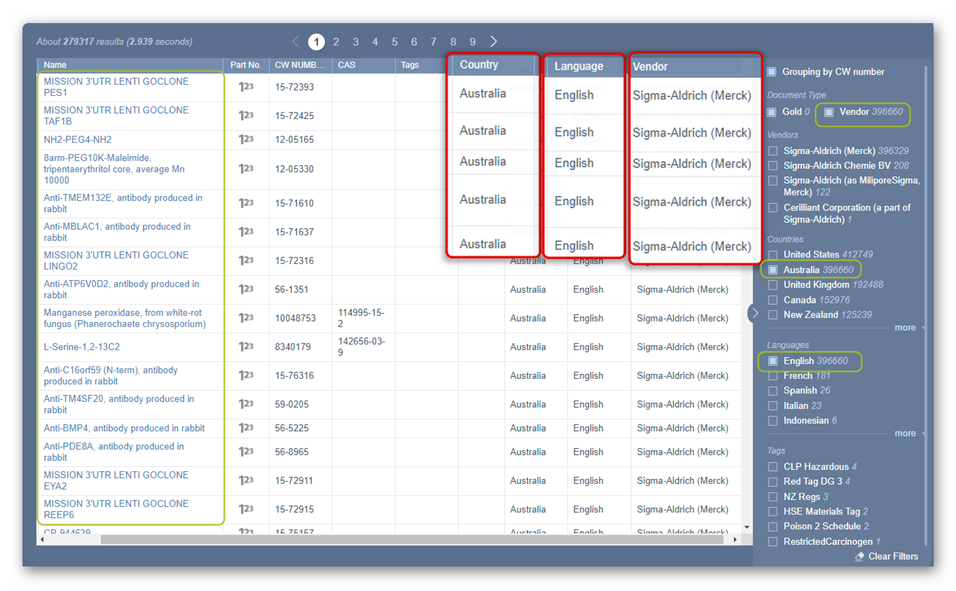Go to results page 5
This screenshot has width=956, height=591.
pos(394,42)
